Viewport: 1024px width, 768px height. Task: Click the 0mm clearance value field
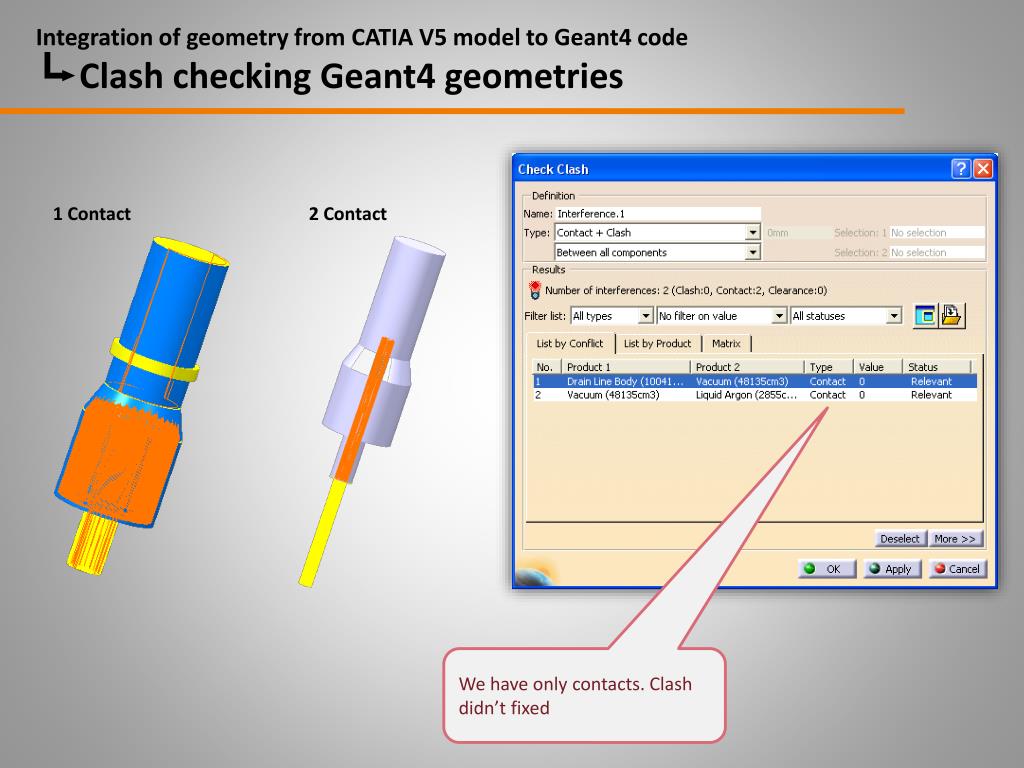[796, 232]
